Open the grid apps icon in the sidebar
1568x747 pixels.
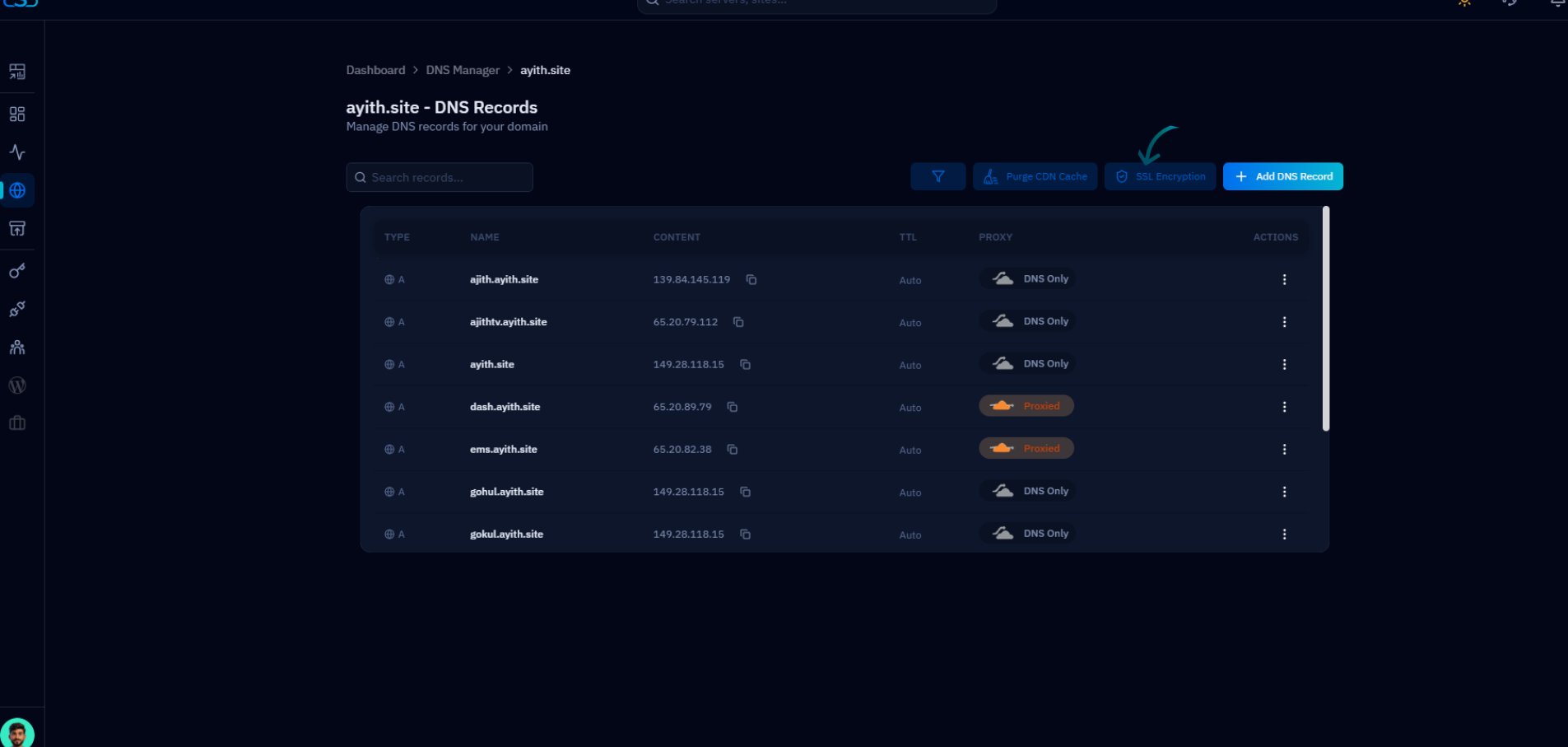point(17,114)
